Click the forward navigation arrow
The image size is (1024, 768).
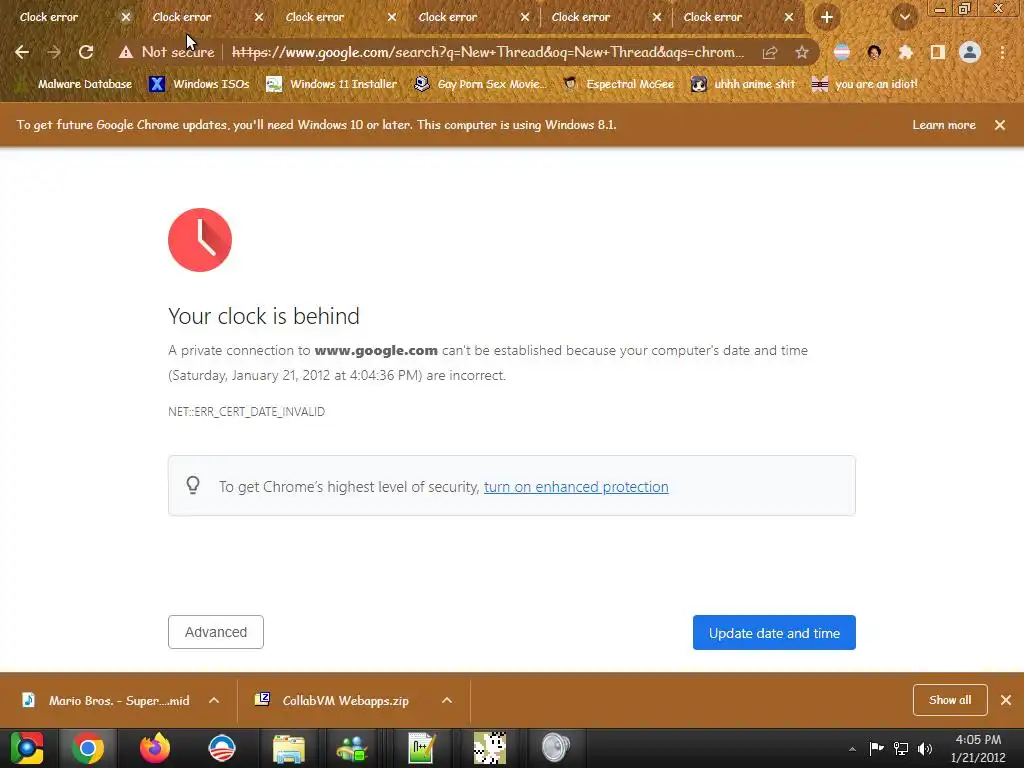54,52
